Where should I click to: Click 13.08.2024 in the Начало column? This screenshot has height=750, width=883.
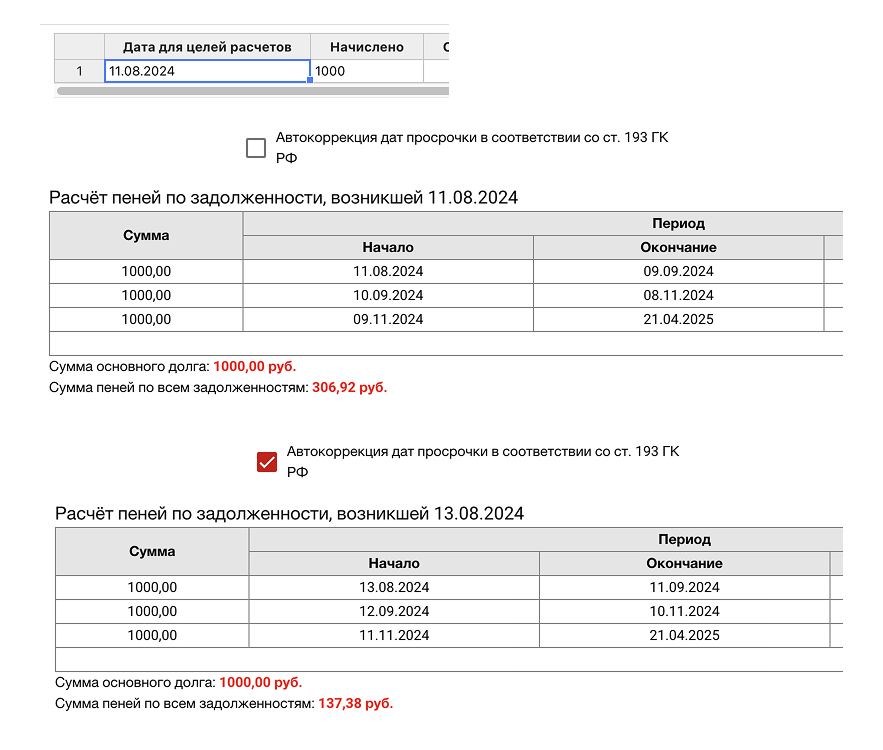tap(394, 587)
